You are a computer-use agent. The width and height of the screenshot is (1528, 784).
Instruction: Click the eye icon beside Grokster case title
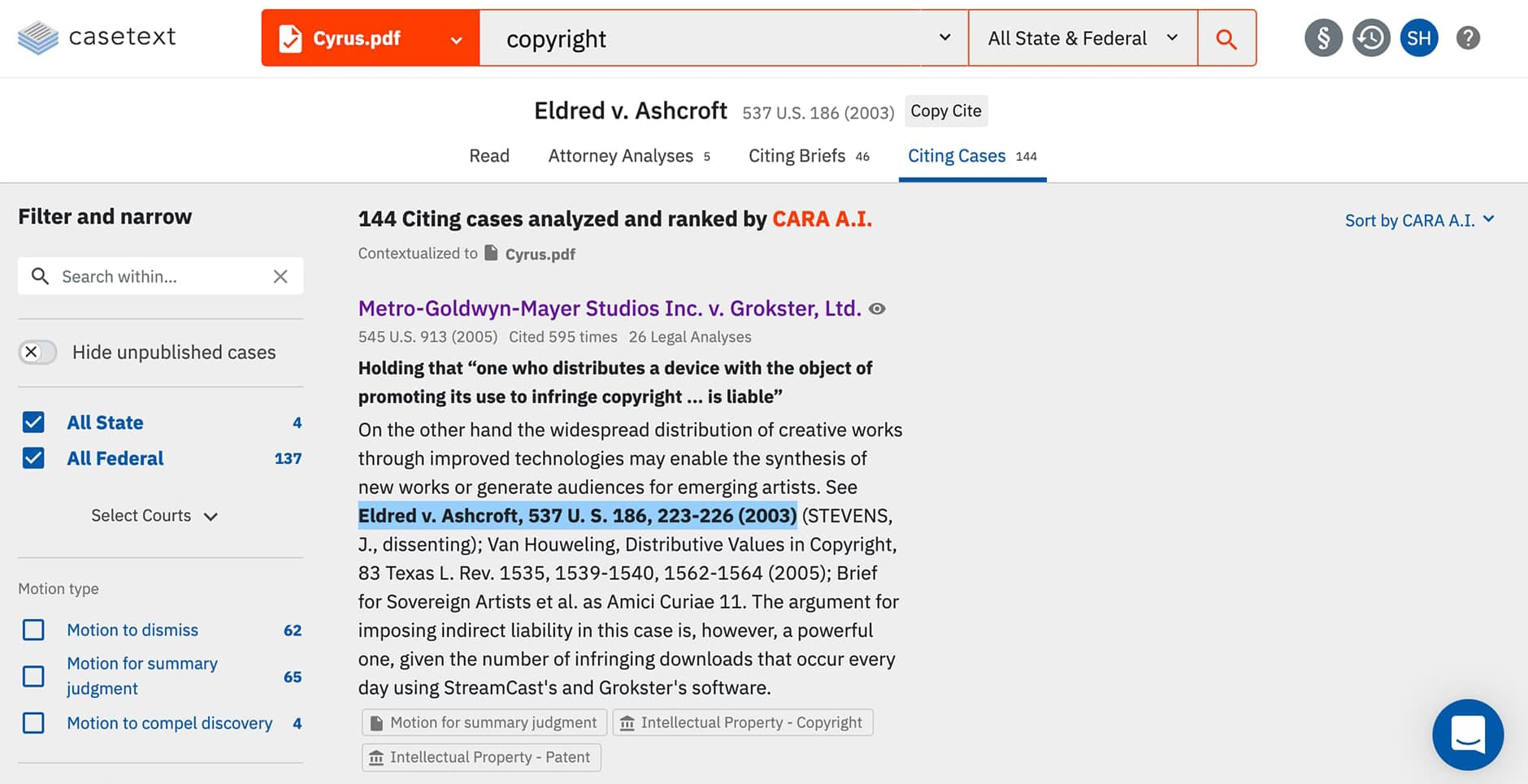pyautogui.click(x=877, y=309)
